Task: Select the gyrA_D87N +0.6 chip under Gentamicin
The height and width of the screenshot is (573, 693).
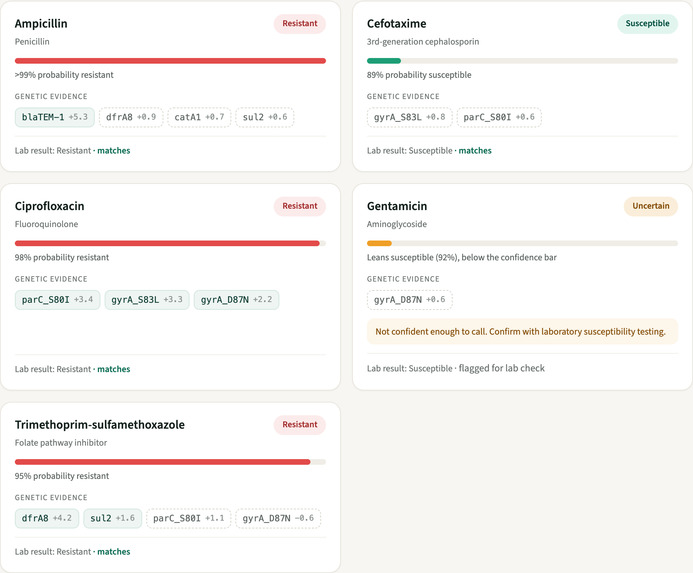Action: click(x=410, y=300)
